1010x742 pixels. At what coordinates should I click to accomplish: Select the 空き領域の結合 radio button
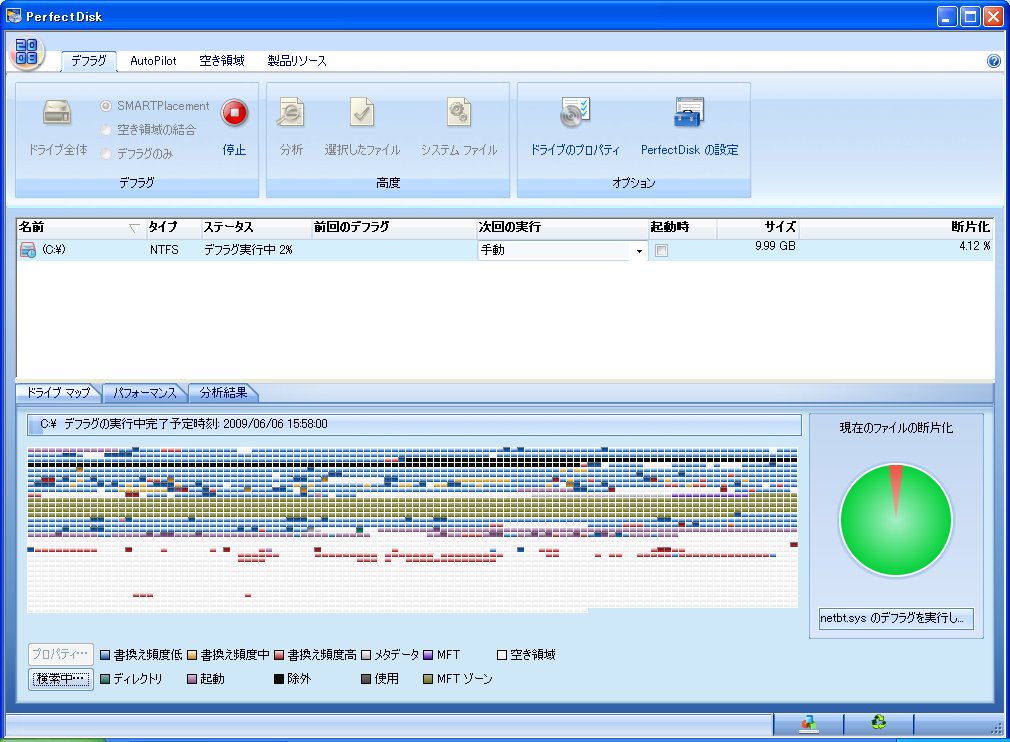tap(106, 130)
